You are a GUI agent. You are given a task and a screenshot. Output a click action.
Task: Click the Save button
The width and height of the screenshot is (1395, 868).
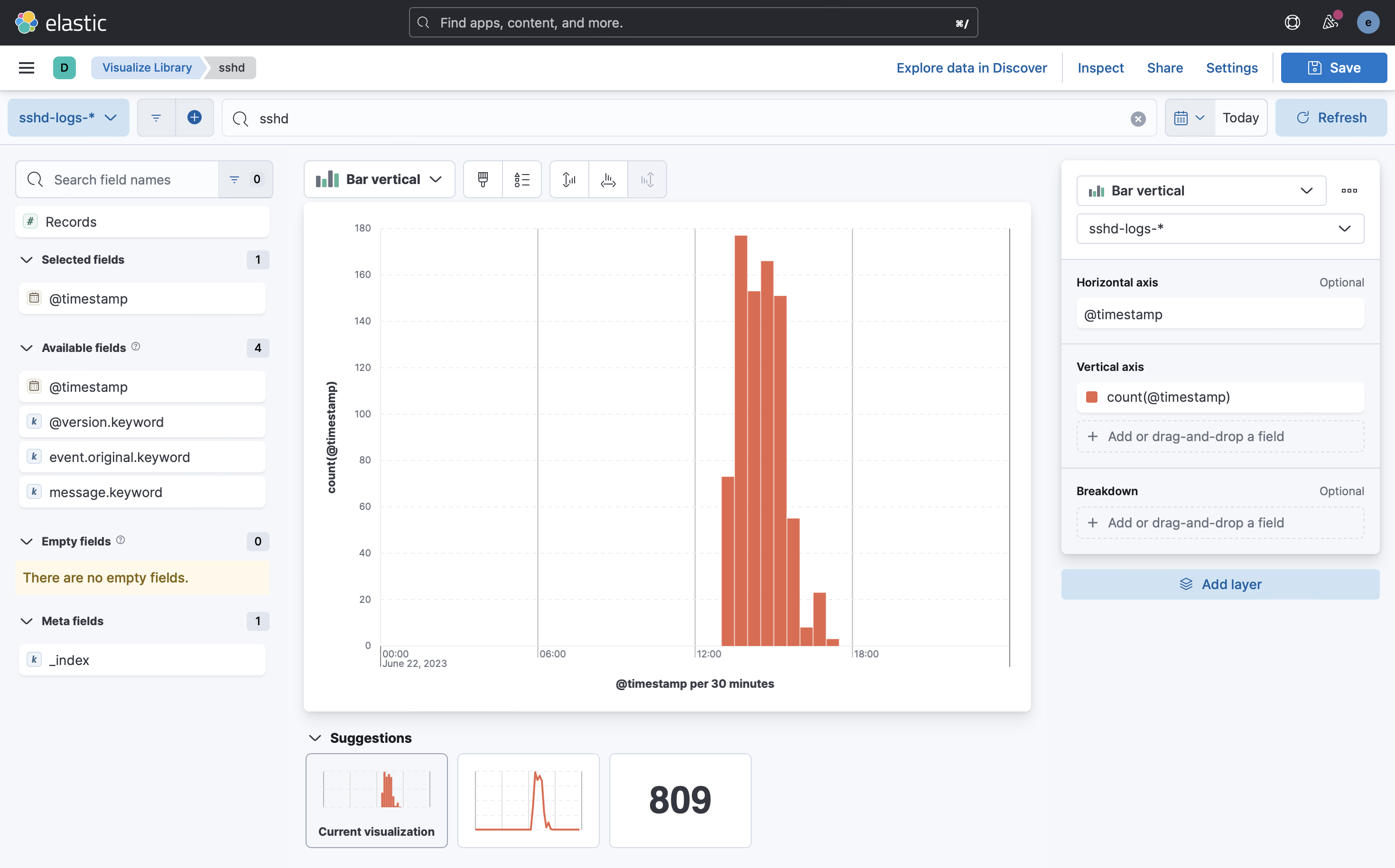coord(1333,68)
